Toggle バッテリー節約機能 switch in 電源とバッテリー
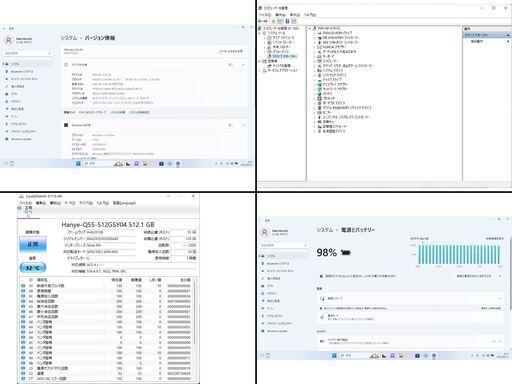The image size is (512, 384). coord(494,341)
